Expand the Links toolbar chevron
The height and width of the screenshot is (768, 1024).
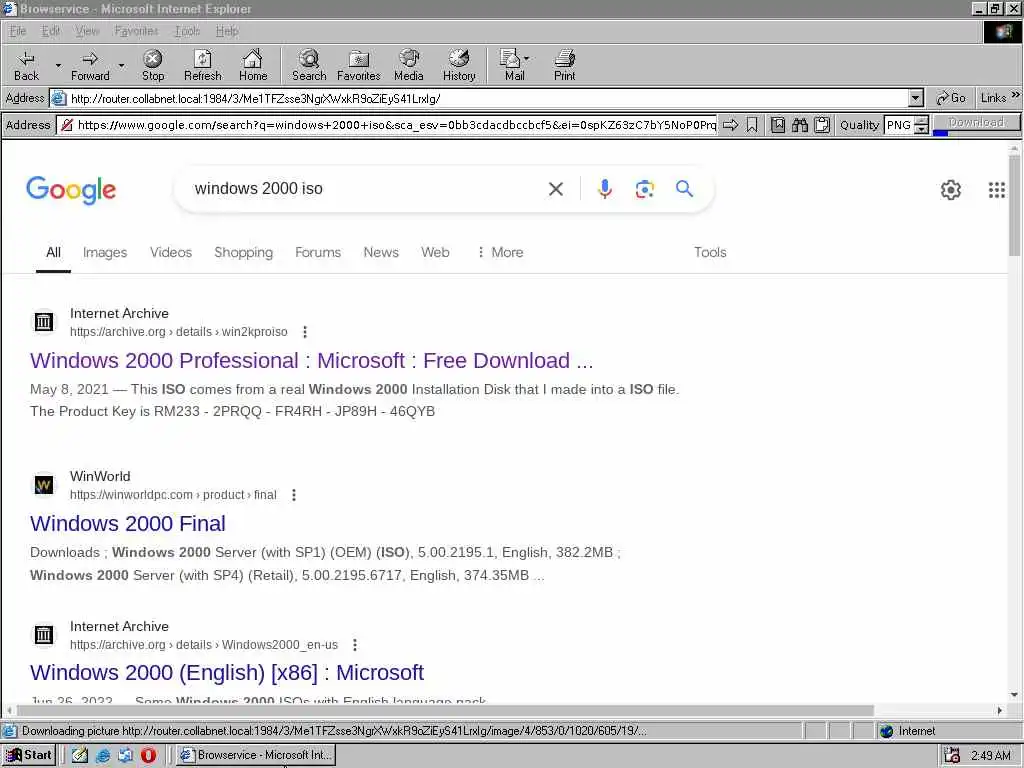coord(1016,95)
